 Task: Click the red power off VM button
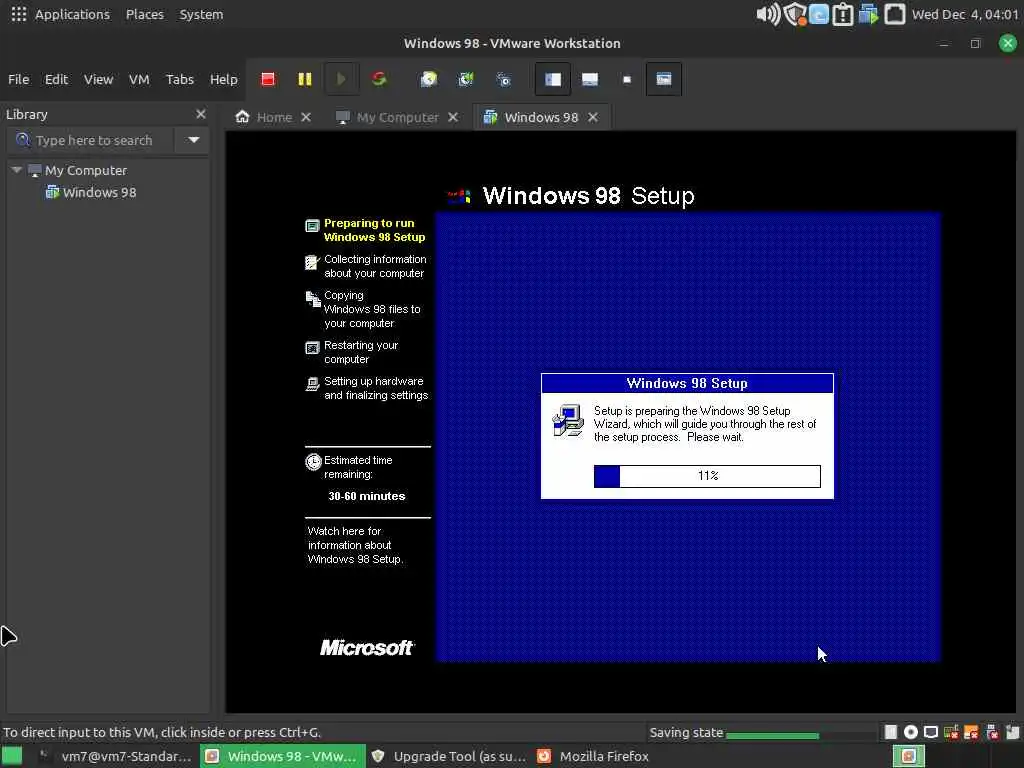[x=268, y=79]
